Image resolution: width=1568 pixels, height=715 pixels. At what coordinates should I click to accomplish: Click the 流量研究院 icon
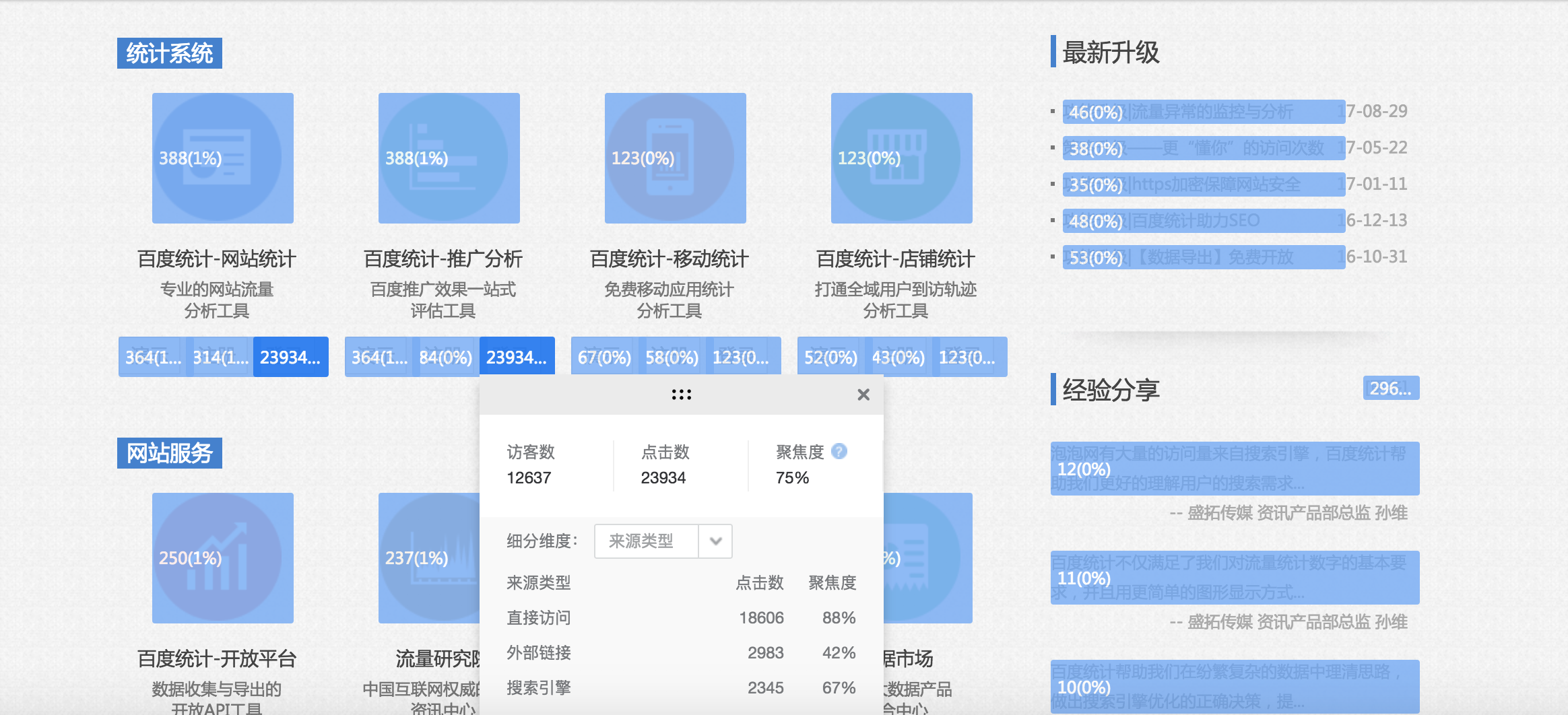(428, 557)
